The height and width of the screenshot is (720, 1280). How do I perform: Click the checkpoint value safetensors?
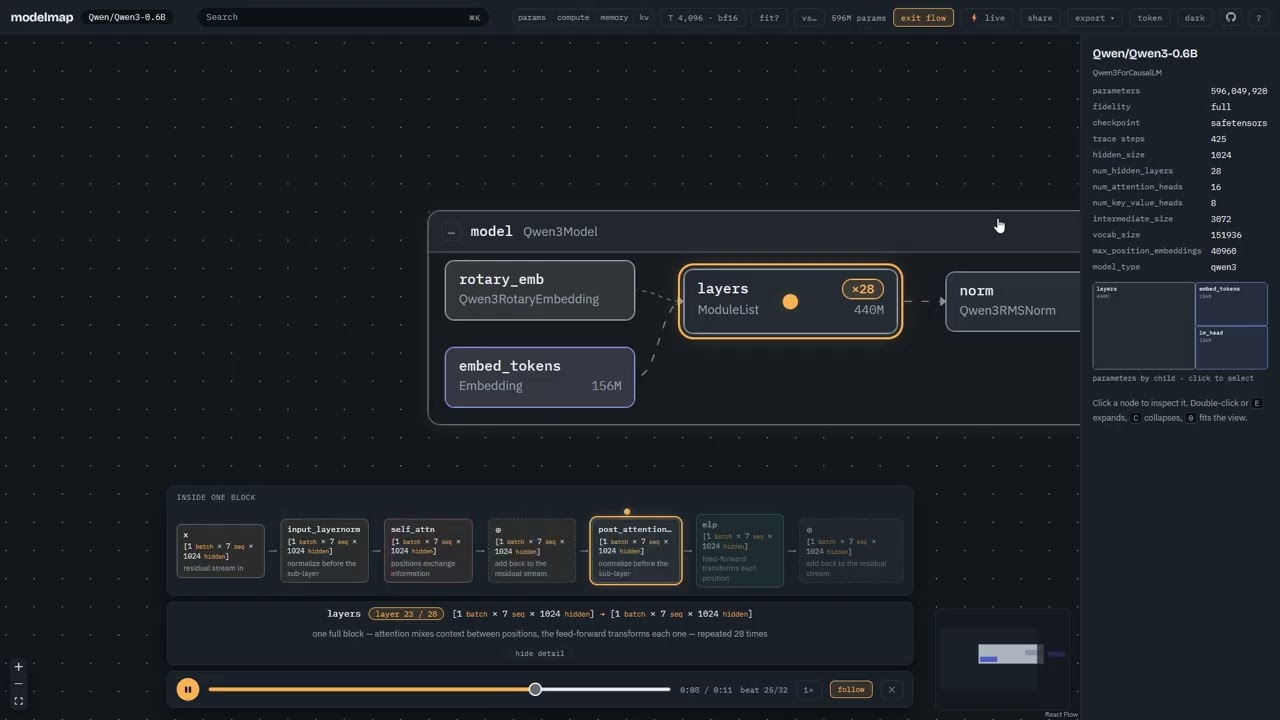pyautogui.click(x=1239, y=123)
